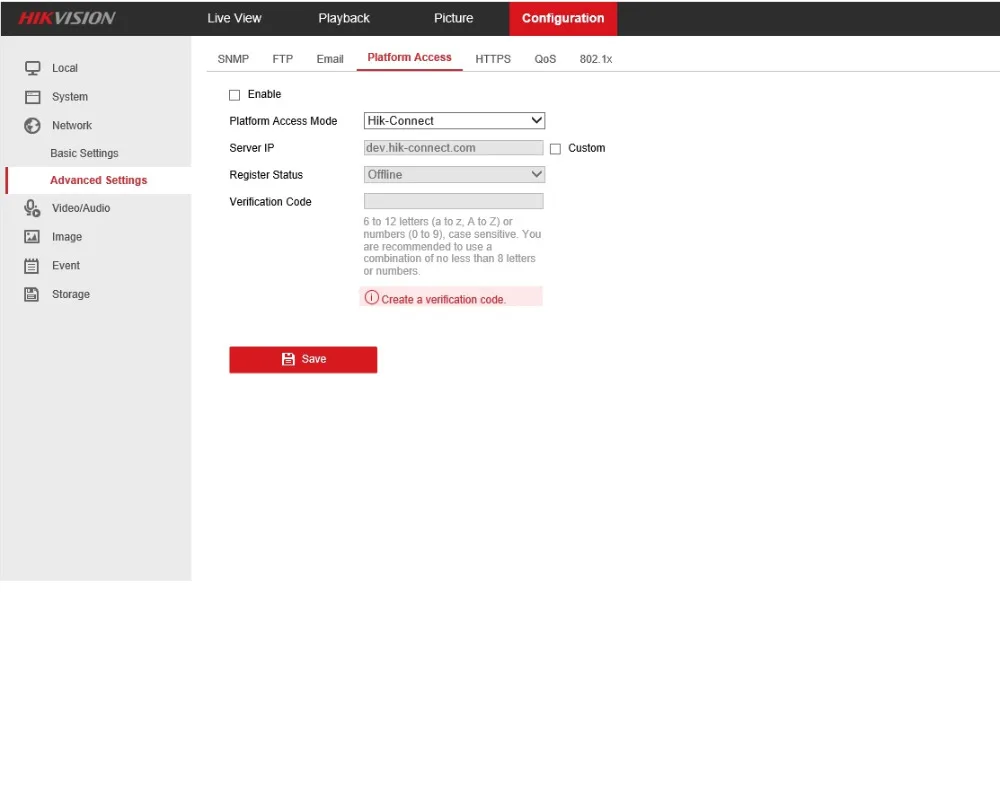Open the Email tab
This screenshot has height=808, width=1000.
point(330,59)
